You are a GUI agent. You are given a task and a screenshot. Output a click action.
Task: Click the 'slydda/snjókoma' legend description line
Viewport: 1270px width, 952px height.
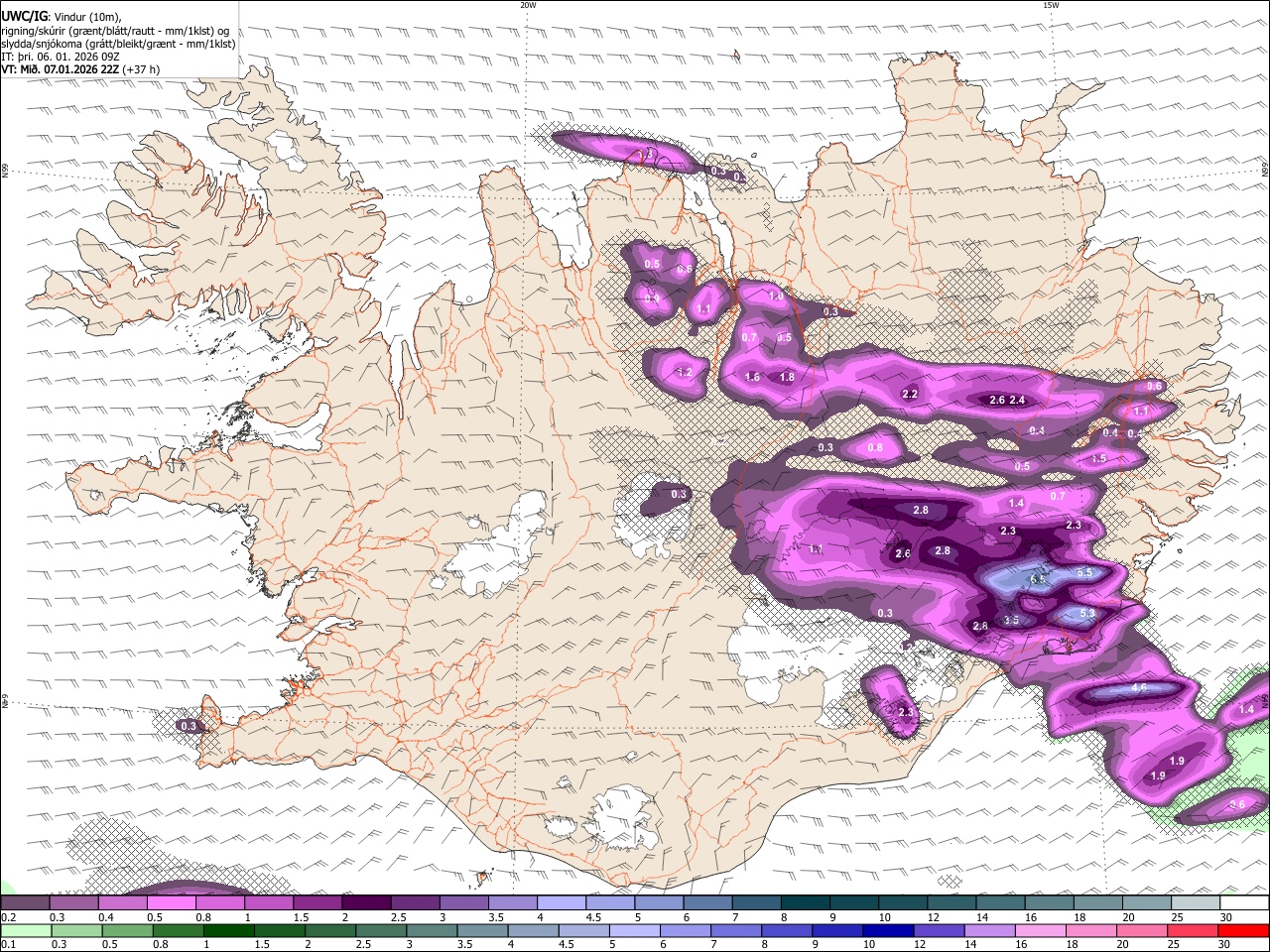118,44
